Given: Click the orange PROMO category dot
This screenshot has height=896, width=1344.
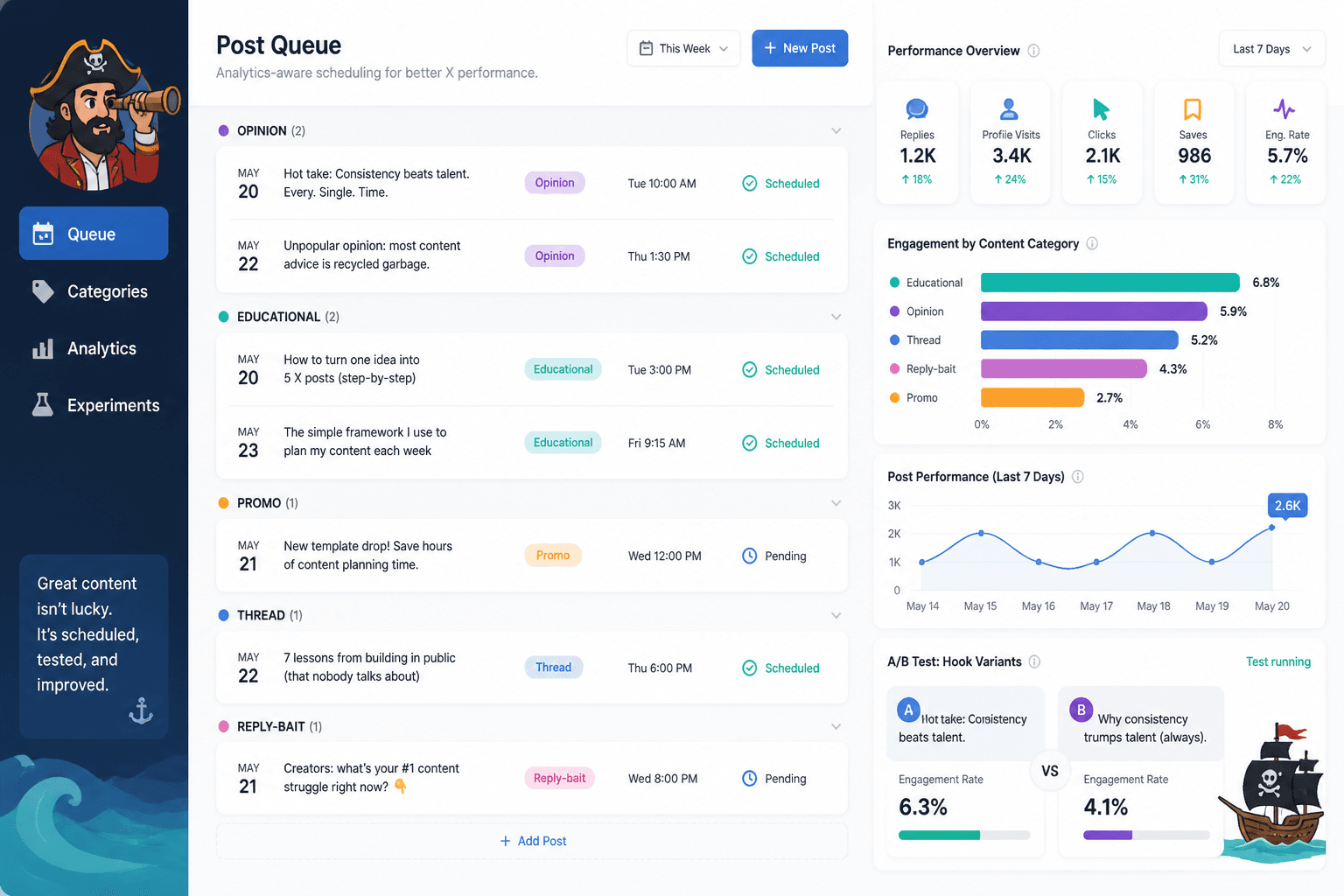Looking at the screenshot, I should (x=223, y=503).
